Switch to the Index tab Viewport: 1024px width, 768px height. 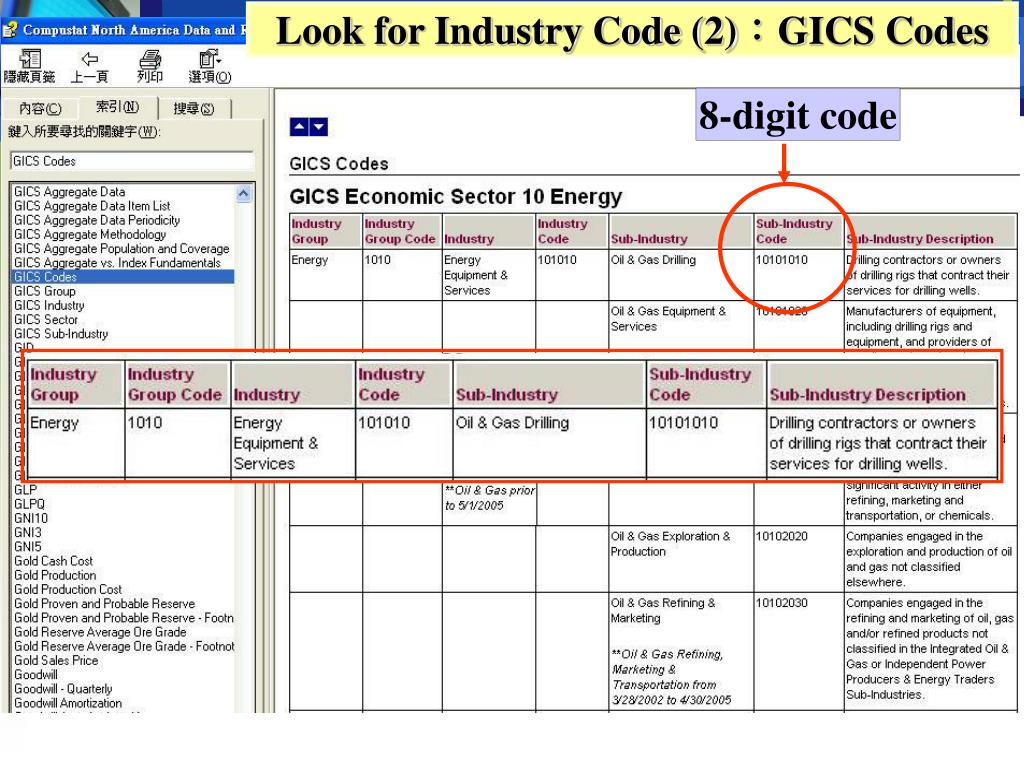point(118,106)
